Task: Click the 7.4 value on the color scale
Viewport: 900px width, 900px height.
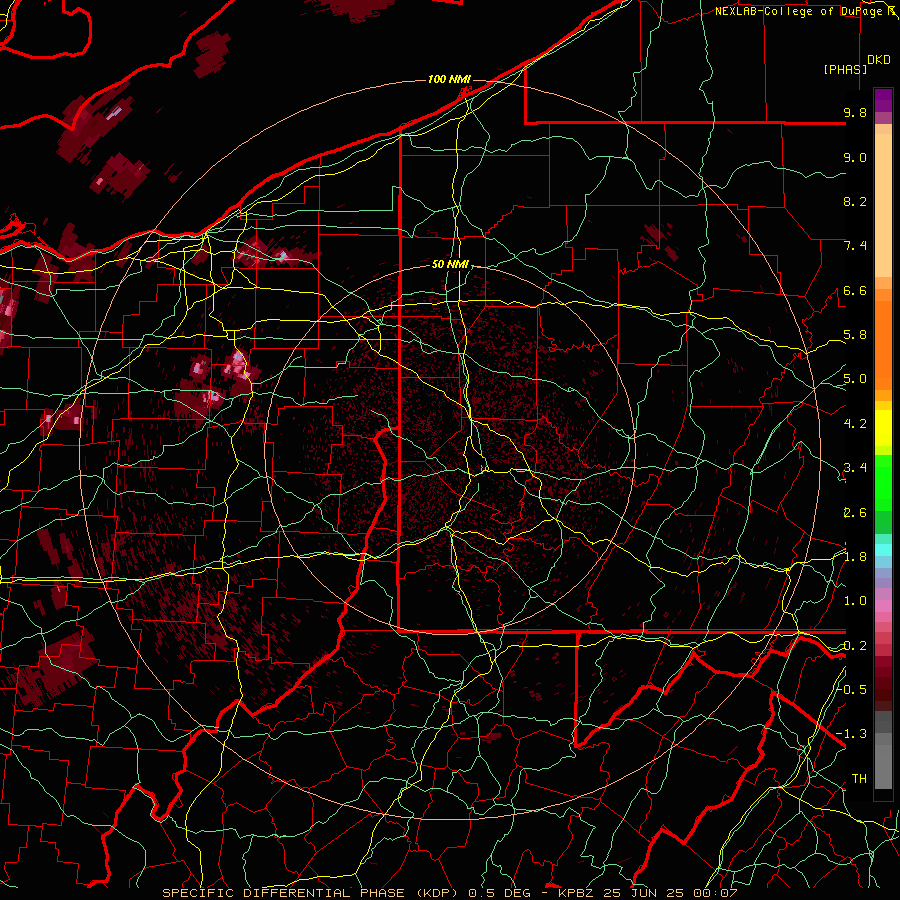Action: (855, 246)
